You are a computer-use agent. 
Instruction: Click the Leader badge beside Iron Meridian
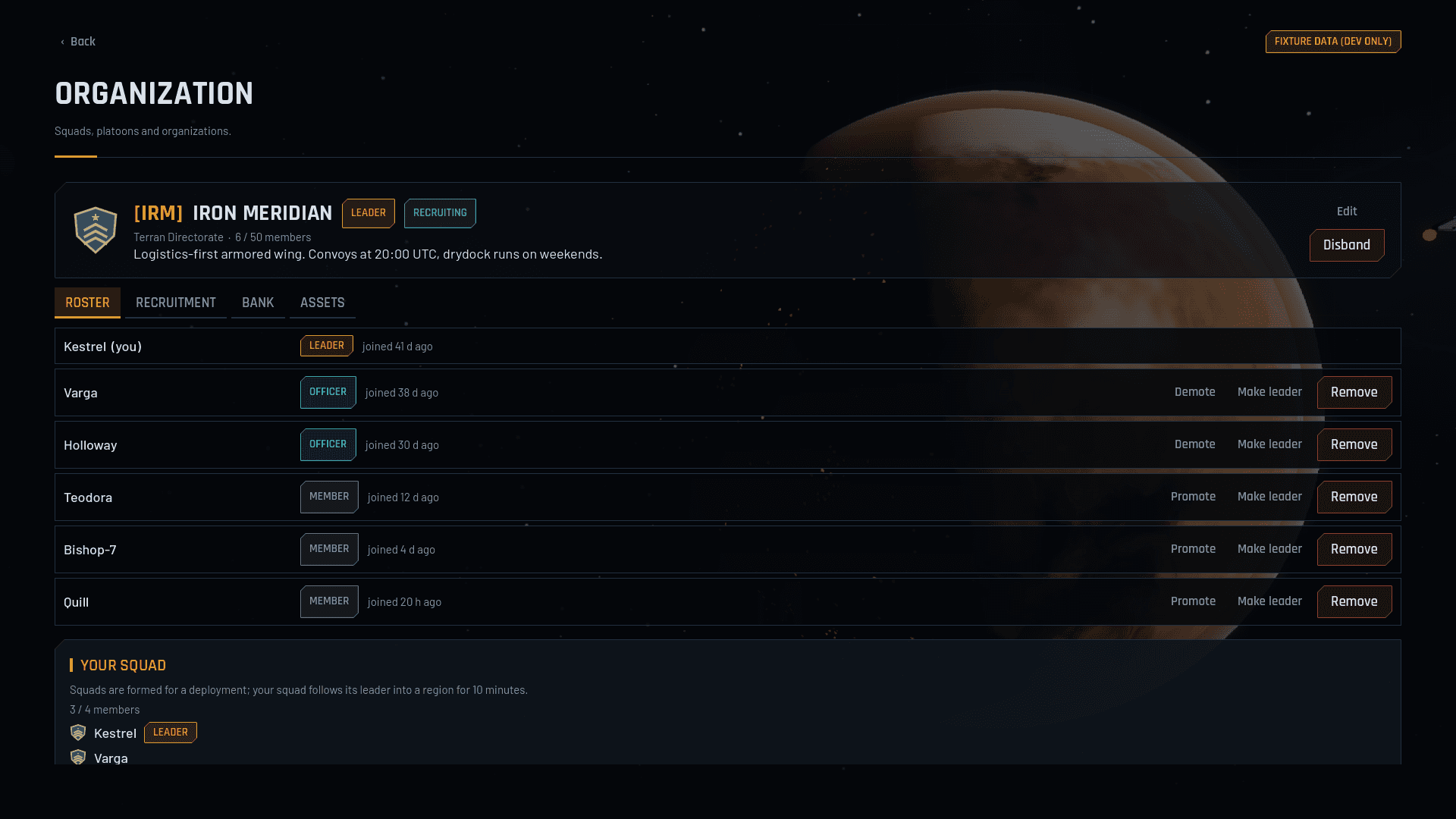pos(369,213)
